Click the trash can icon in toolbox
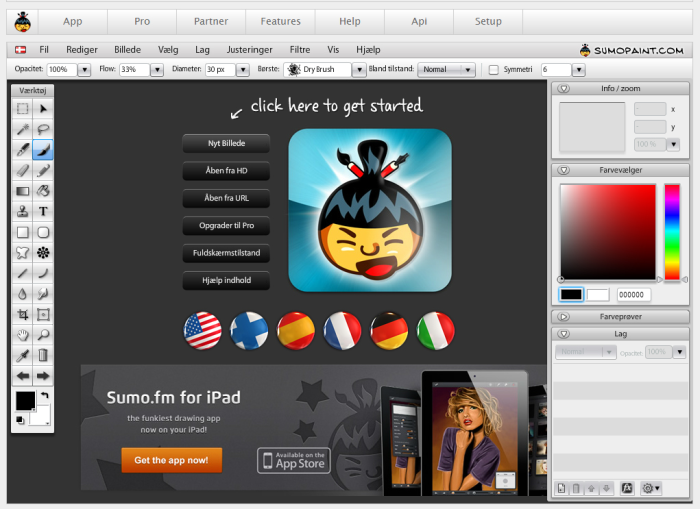The image size is (700, 509). click(43, 355)
